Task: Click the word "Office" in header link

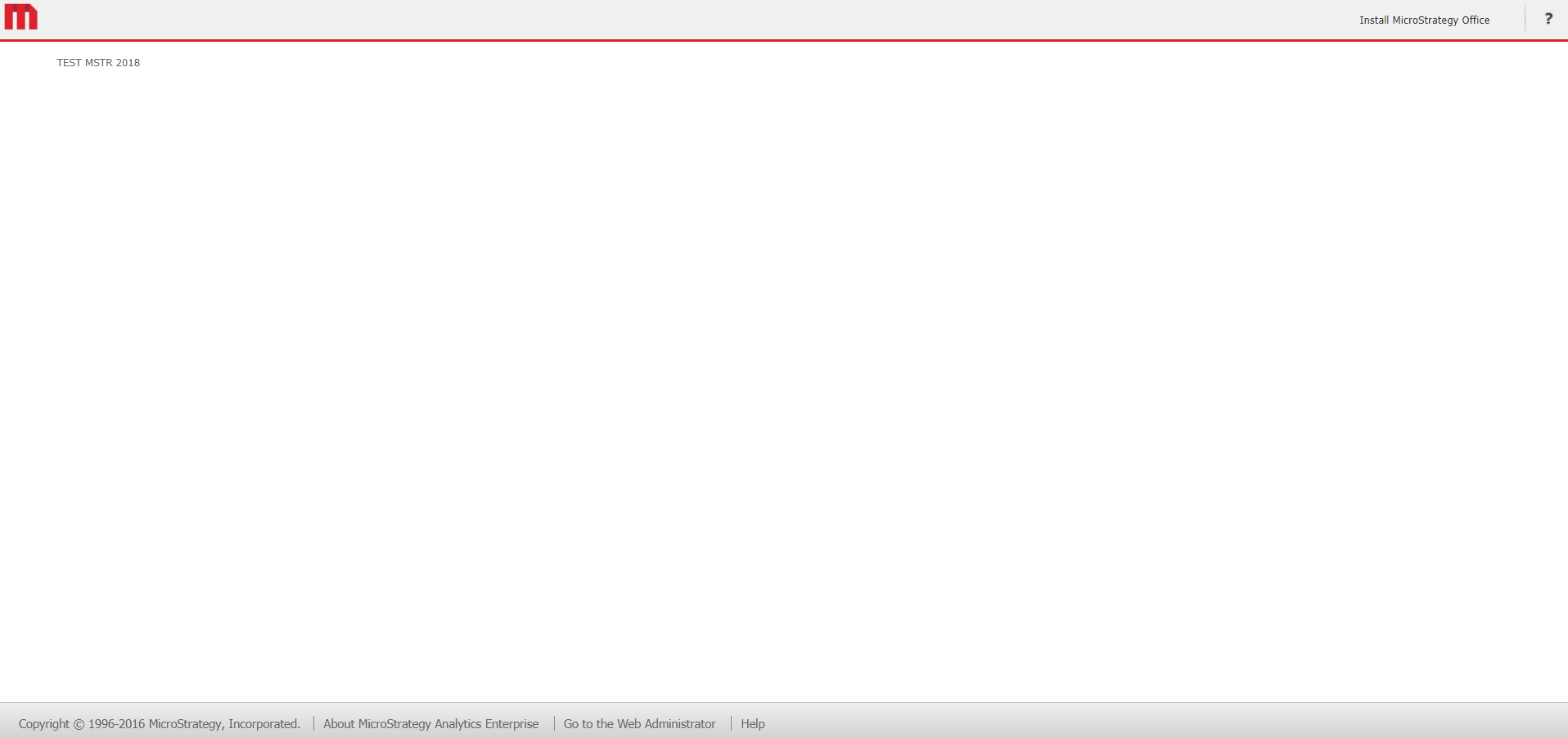Action: click(x=1476, y=20)
